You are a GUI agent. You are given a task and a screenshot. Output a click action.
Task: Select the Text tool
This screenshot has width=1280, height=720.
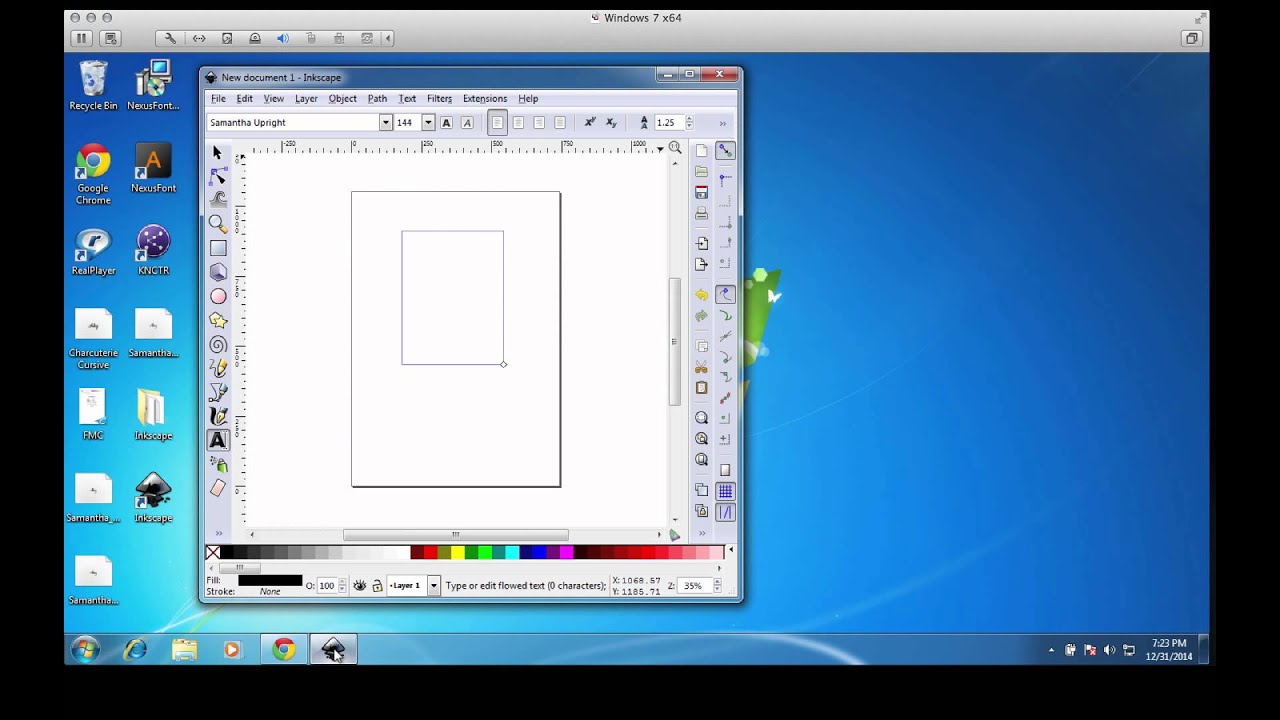218,440
